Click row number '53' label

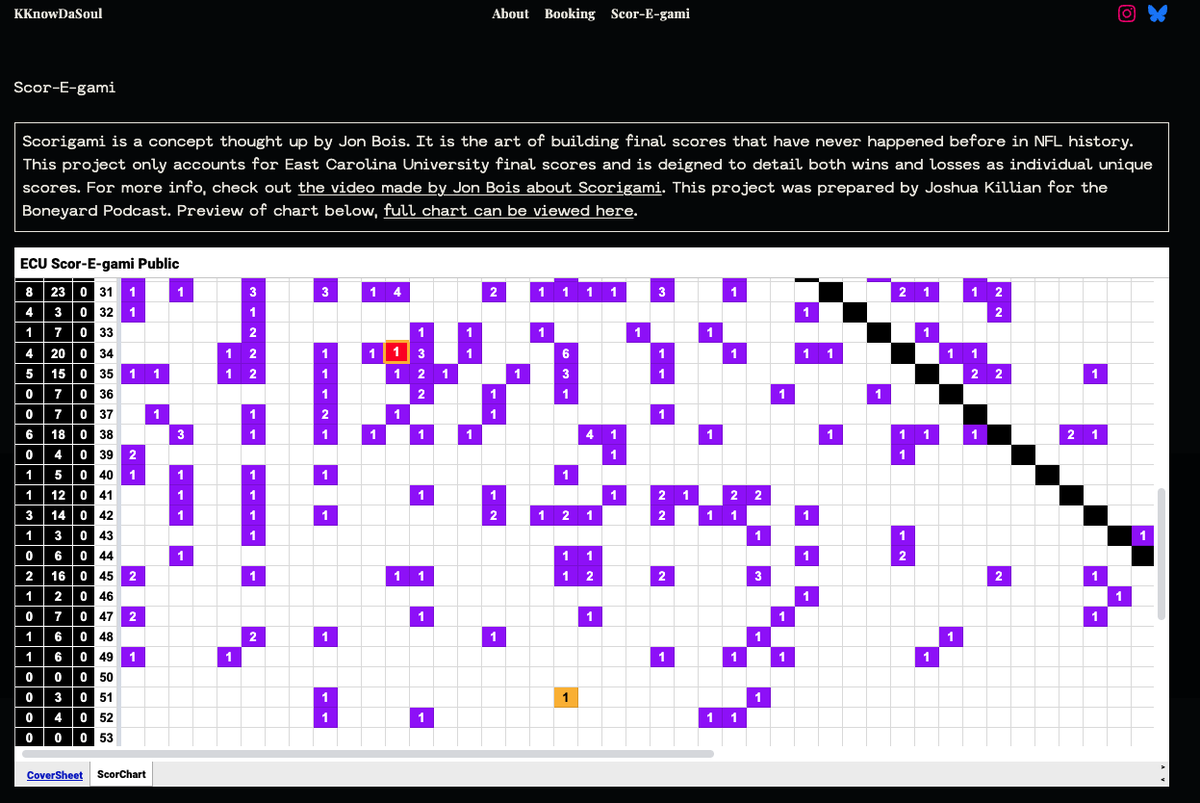pos(107,738)
